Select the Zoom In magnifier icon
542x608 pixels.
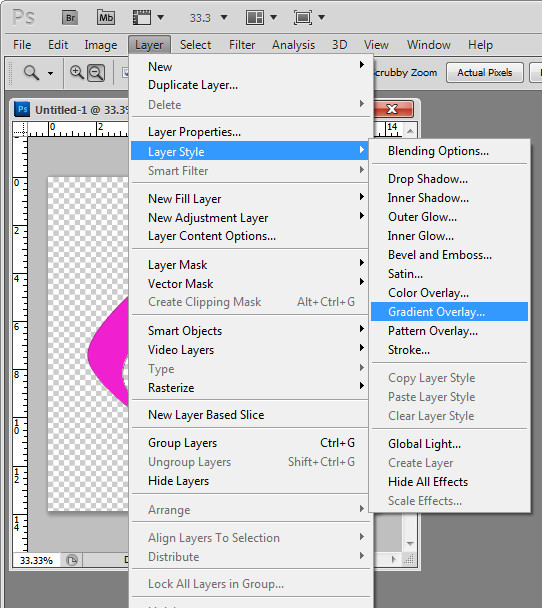tap(77, 73)
